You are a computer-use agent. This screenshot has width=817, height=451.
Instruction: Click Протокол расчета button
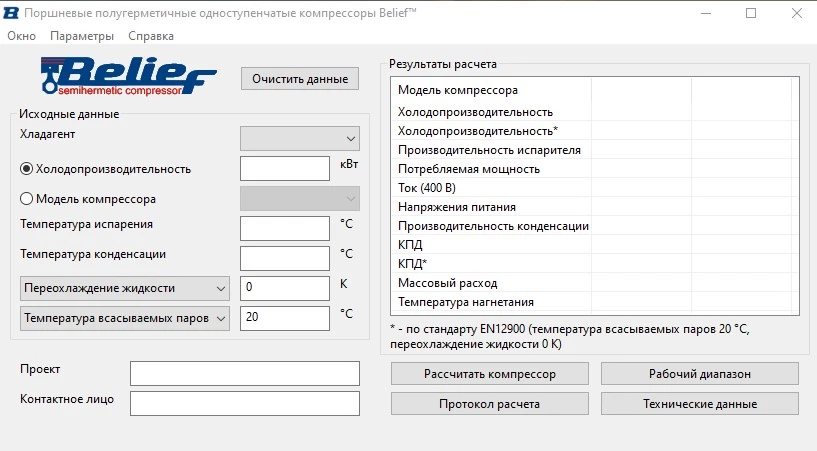pos(490,404)
